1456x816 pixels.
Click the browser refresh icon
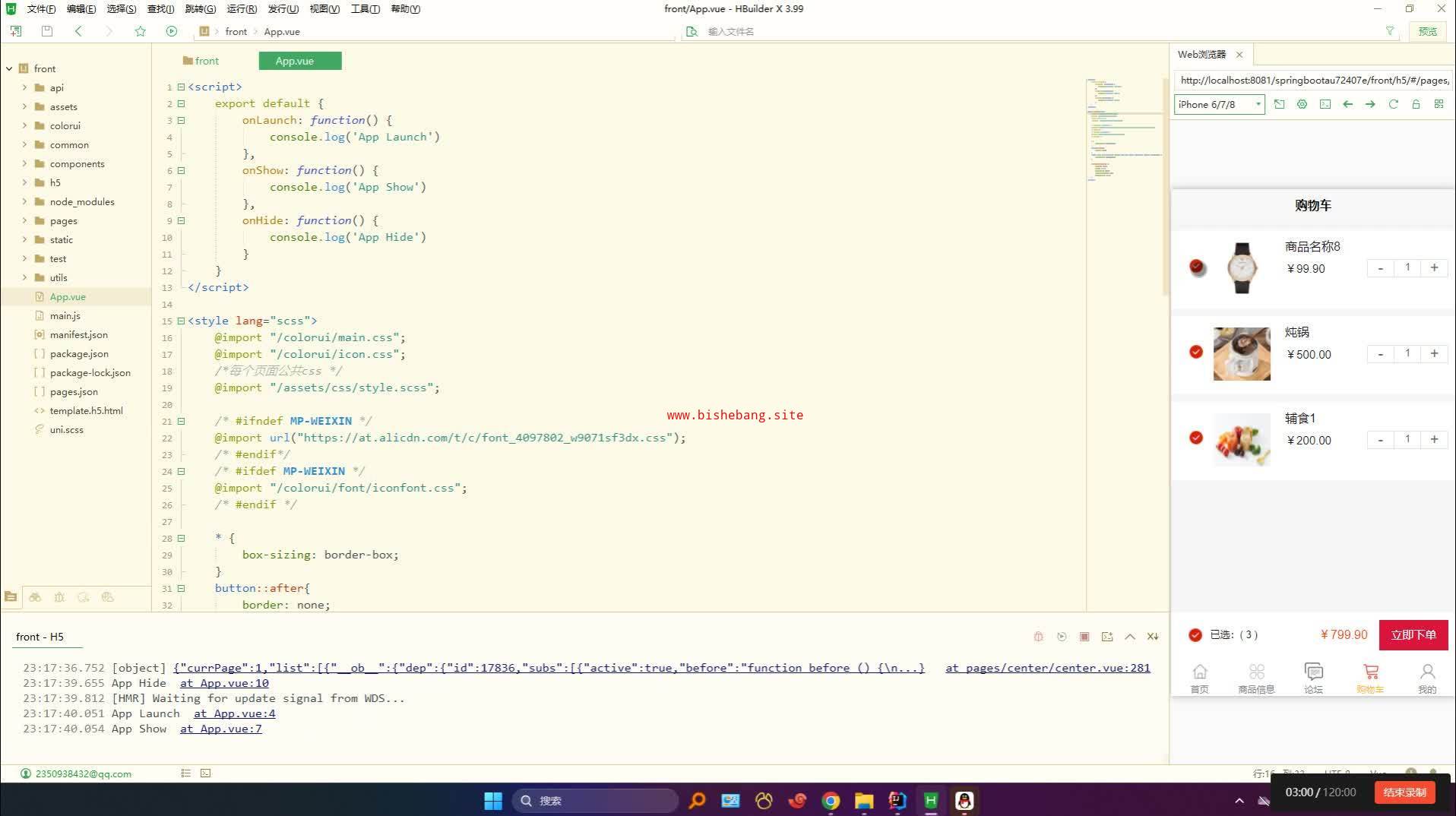tap(1393, 104)
